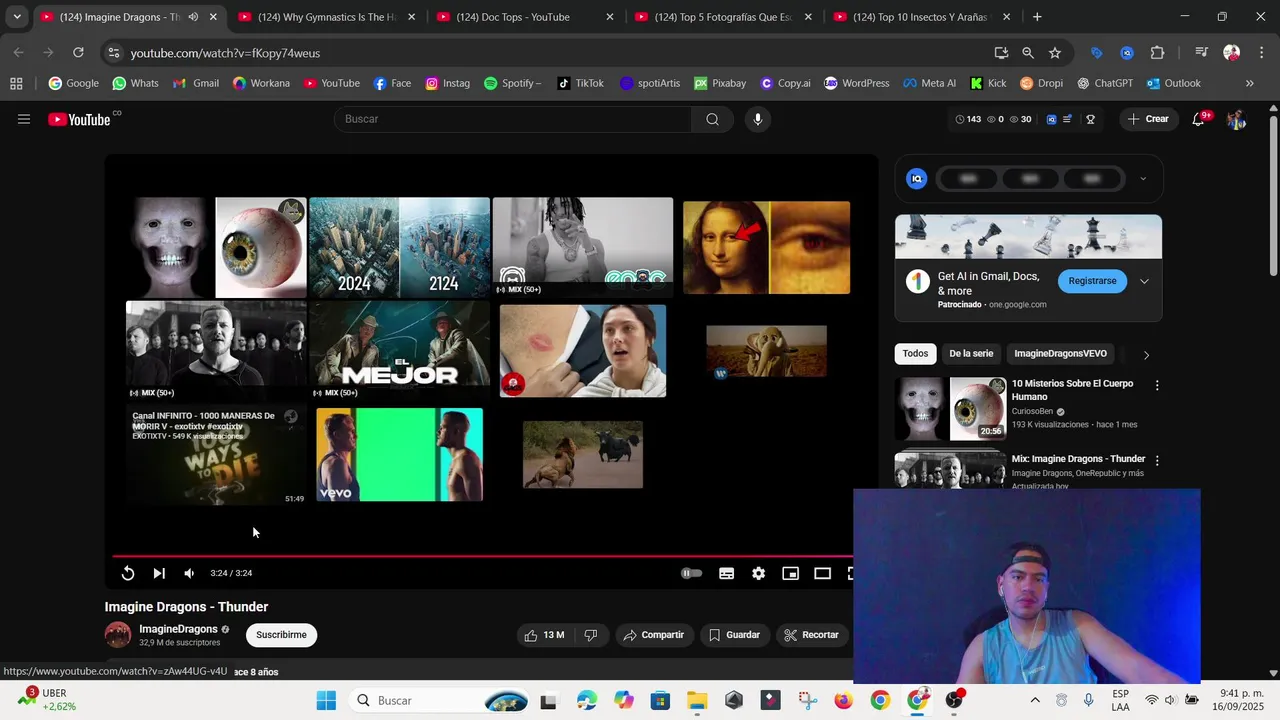Open the ChatGPT bookmark

[1104, 84]
